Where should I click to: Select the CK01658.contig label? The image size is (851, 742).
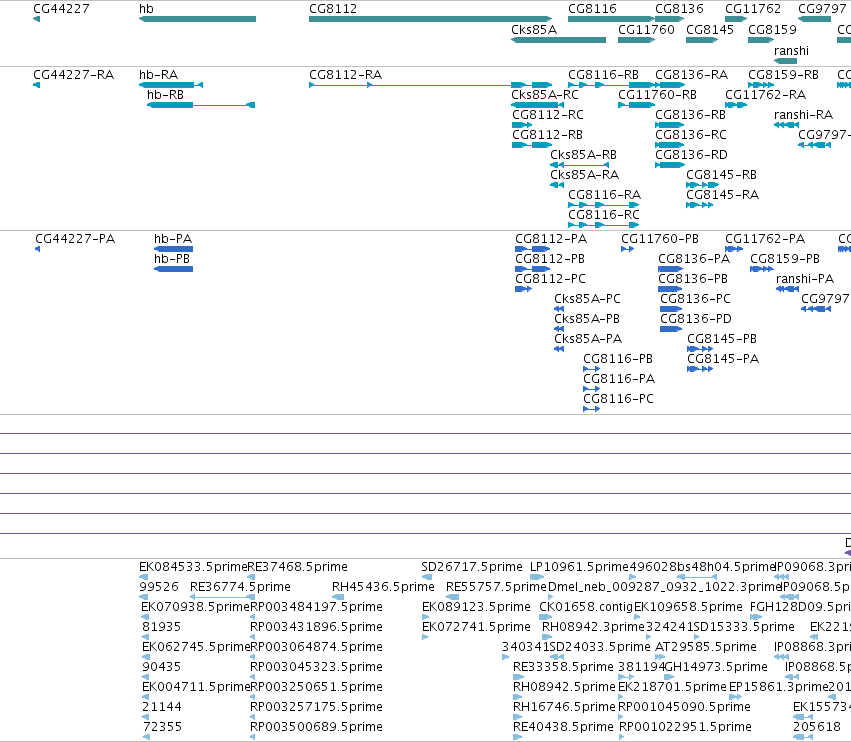(586, 607)
